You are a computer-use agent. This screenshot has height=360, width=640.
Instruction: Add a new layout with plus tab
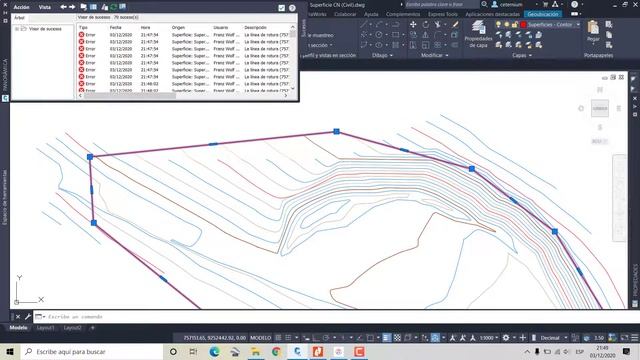93,328
